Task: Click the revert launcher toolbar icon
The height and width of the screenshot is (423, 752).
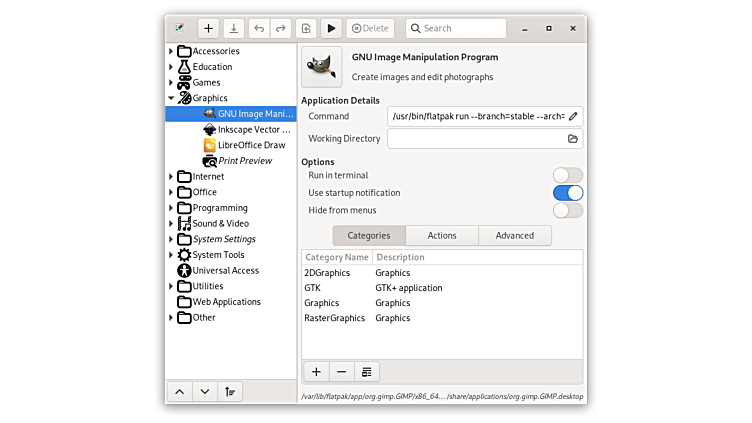Action: [x=307, y=29]
